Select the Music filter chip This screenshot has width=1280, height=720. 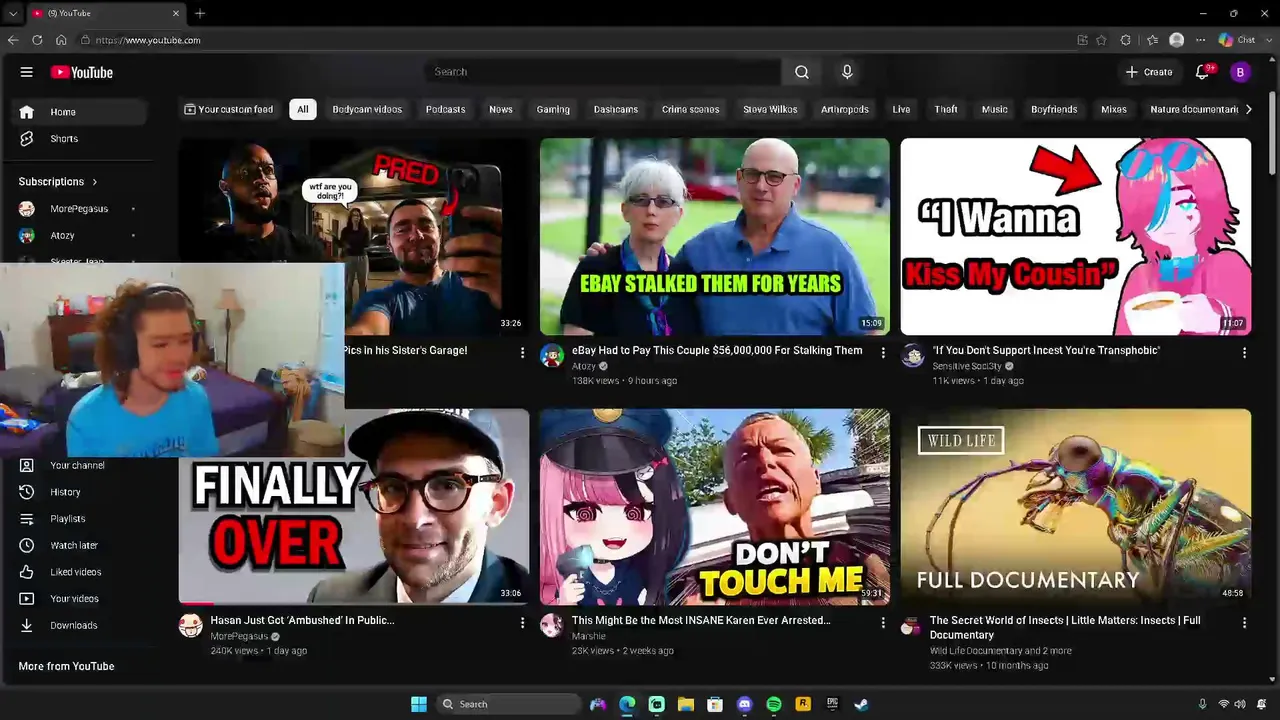[994, 109]
